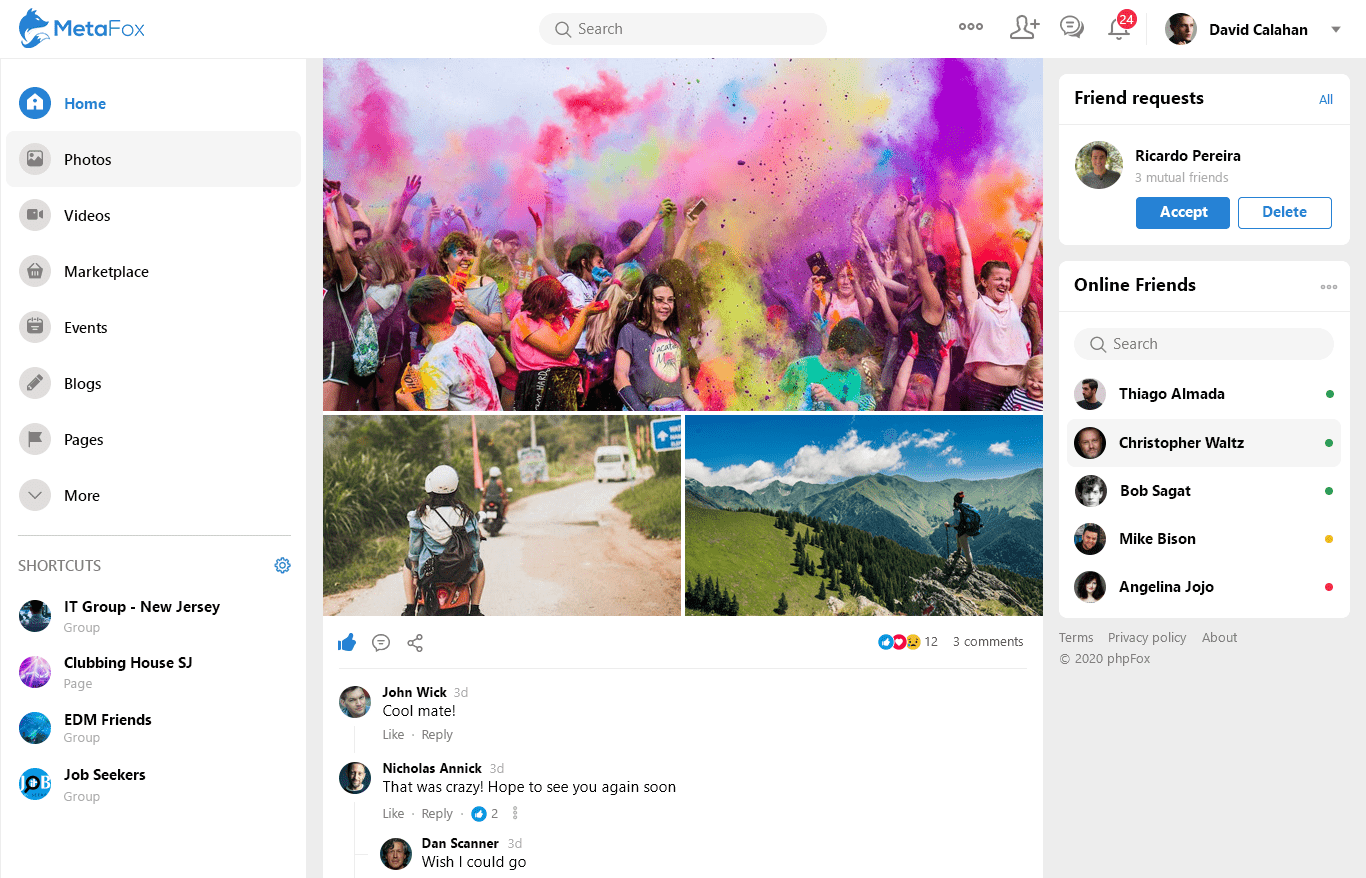This screenshot has width=1366, height=878.
Task: Click the All friend requests link
Action: [1326, 100]
